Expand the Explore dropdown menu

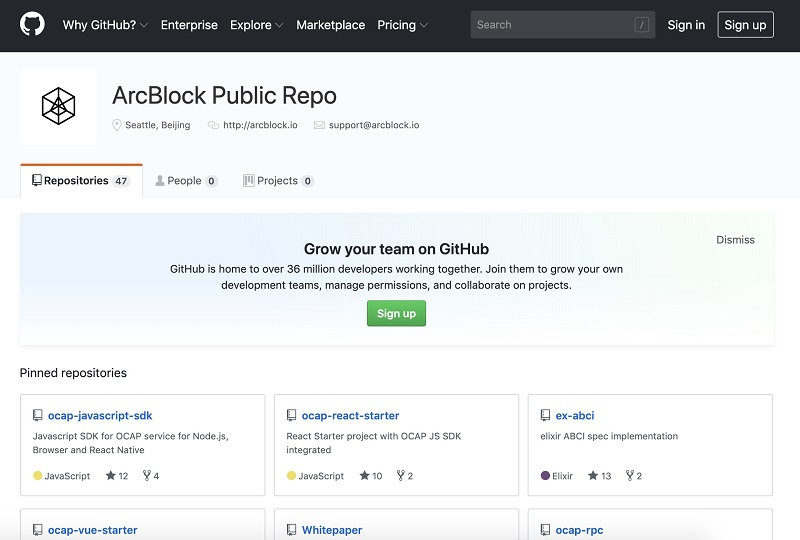[x=257, y=25]
